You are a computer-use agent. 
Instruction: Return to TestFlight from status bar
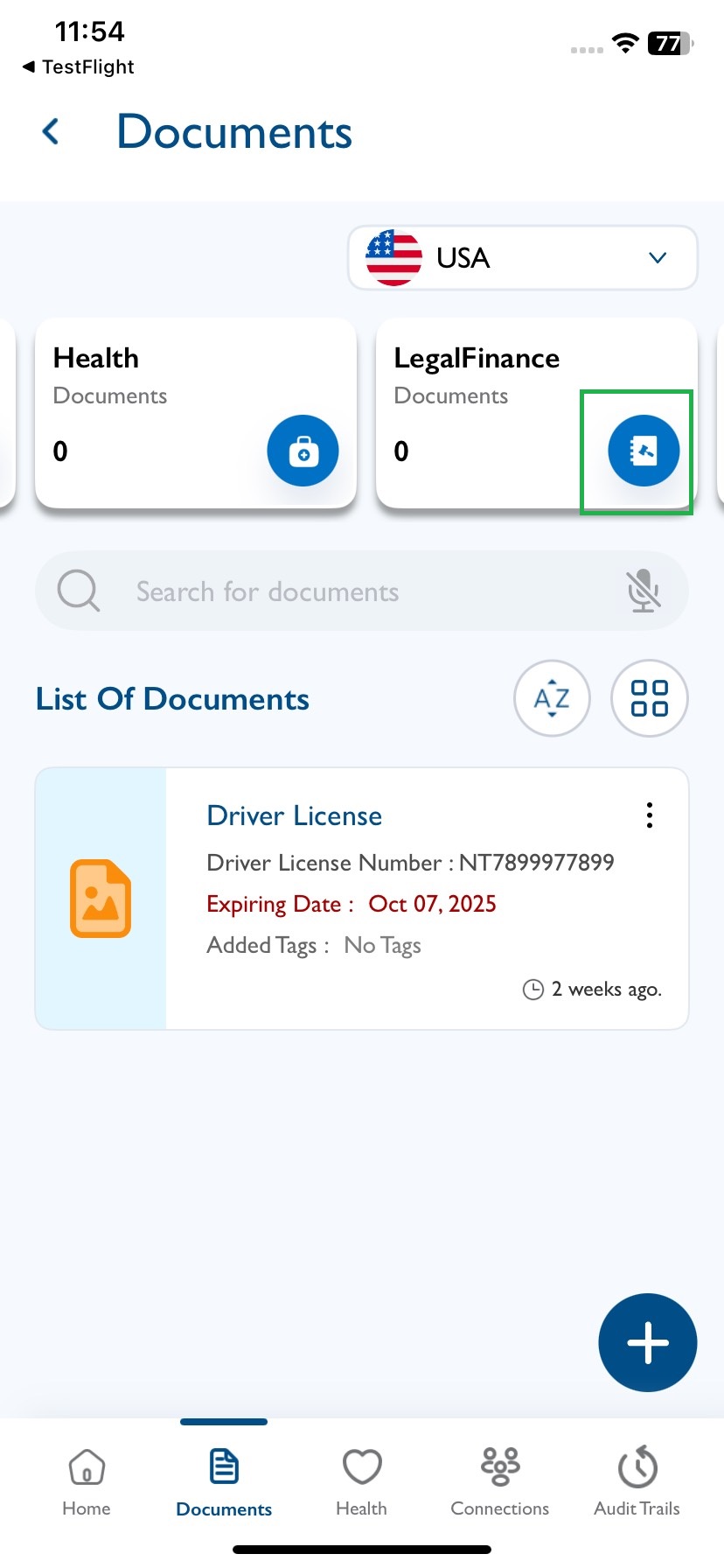point(79,67)
